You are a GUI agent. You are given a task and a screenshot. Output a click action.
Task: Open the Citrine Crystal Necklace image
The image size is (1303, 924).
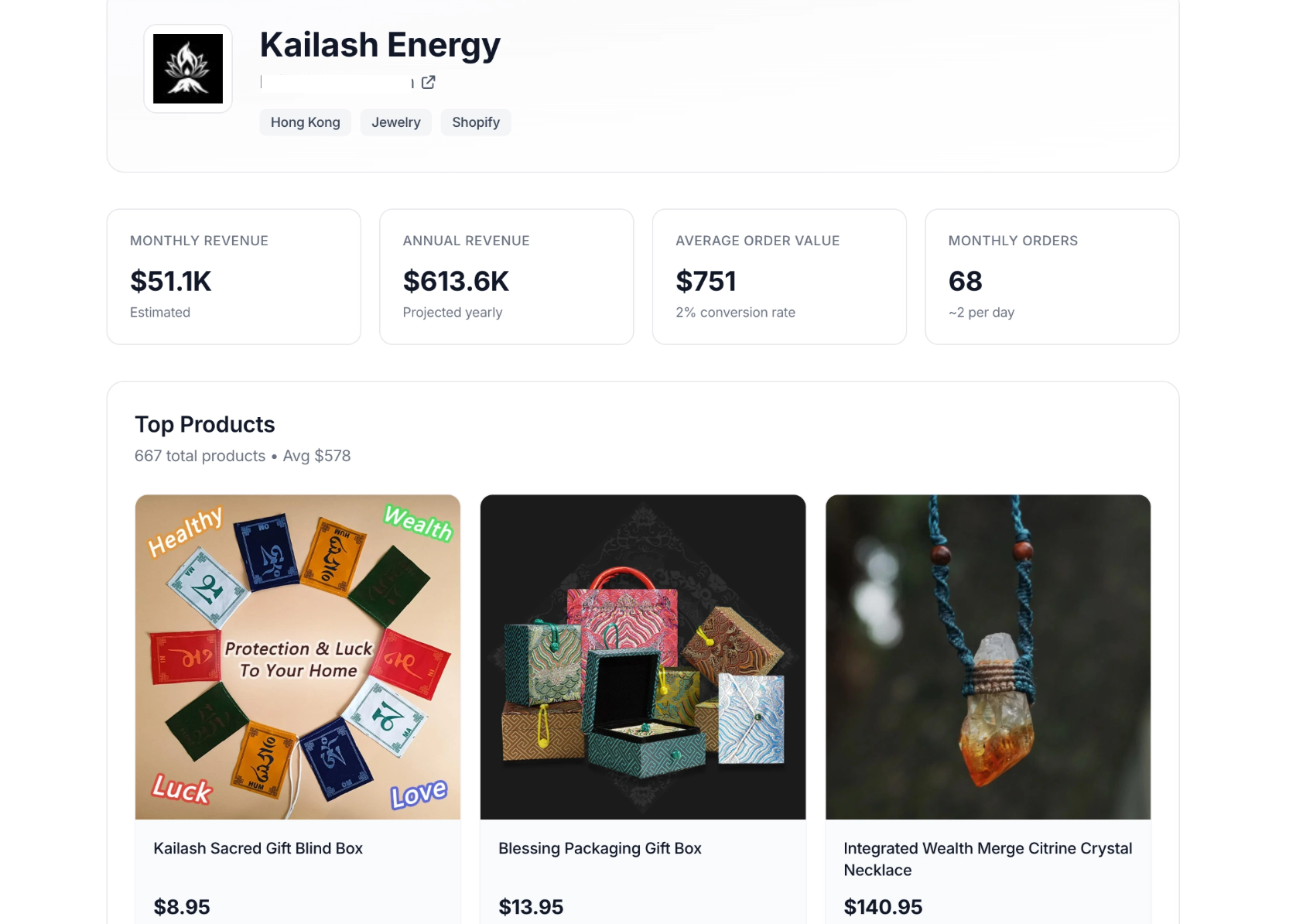(988, 657)
